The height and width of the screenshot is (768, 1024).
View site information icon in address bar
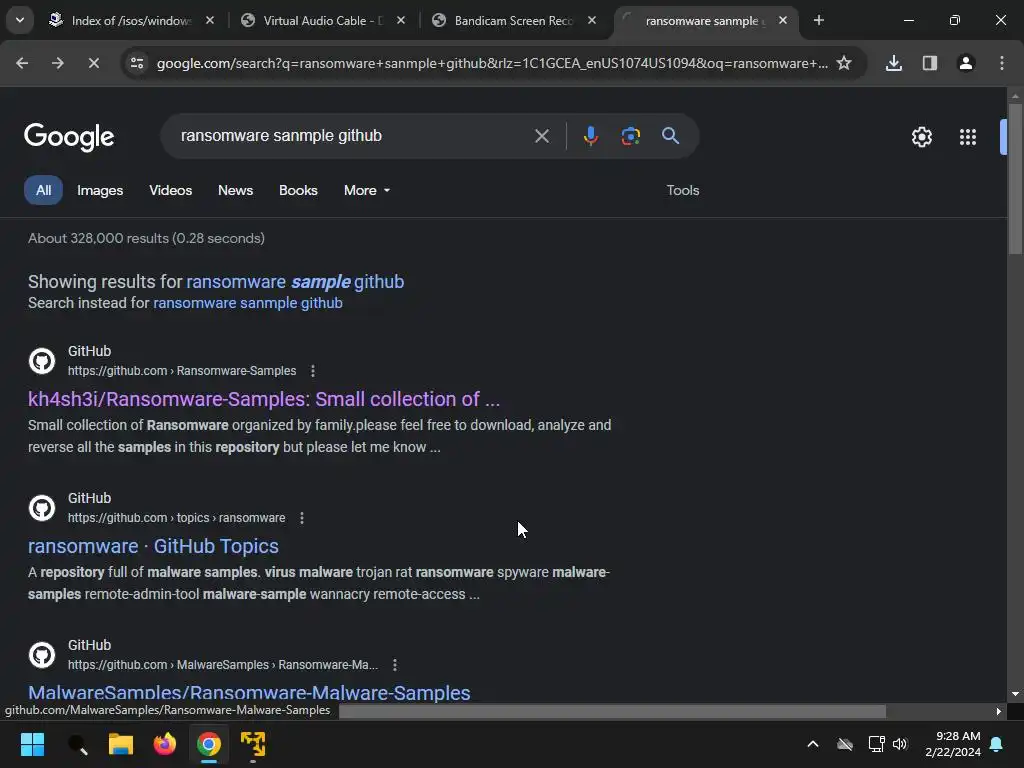[137, 63]
